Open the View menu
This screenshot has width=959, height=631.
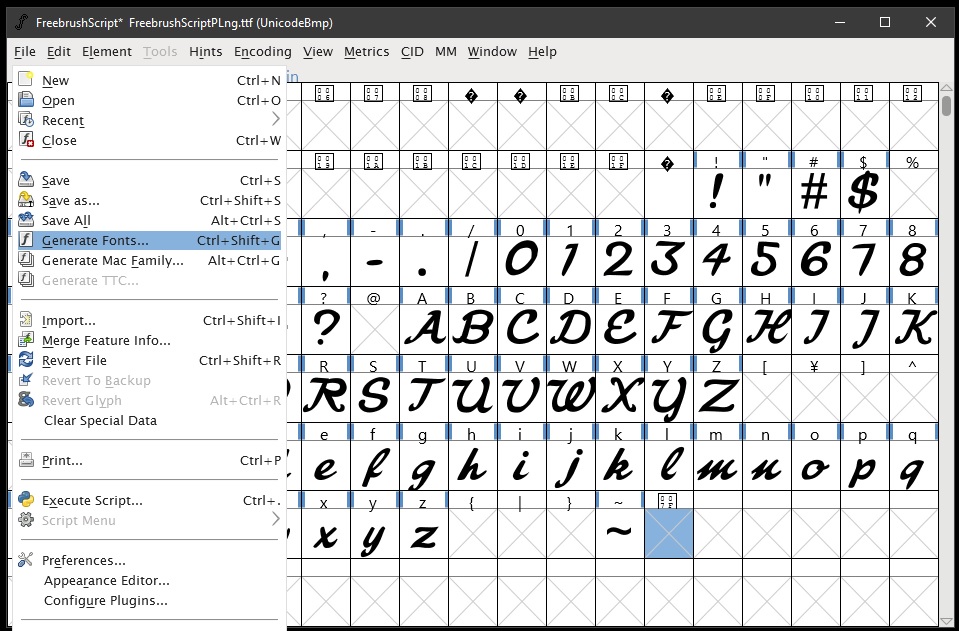[x=318, y=52]
